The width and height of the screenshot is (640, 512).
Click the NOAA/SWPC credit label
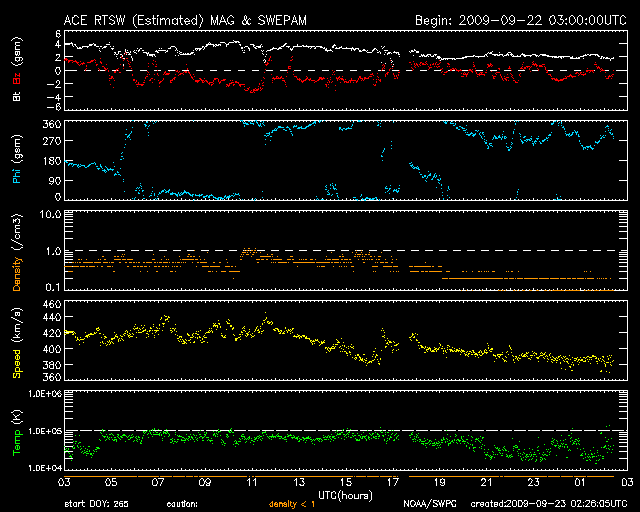point(427,504)
